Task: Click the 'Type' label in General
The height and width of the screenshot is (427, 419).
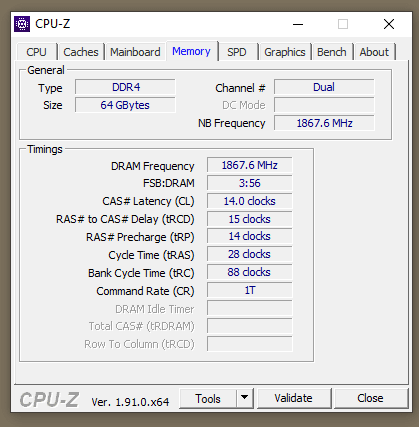Action: [50, 89]
